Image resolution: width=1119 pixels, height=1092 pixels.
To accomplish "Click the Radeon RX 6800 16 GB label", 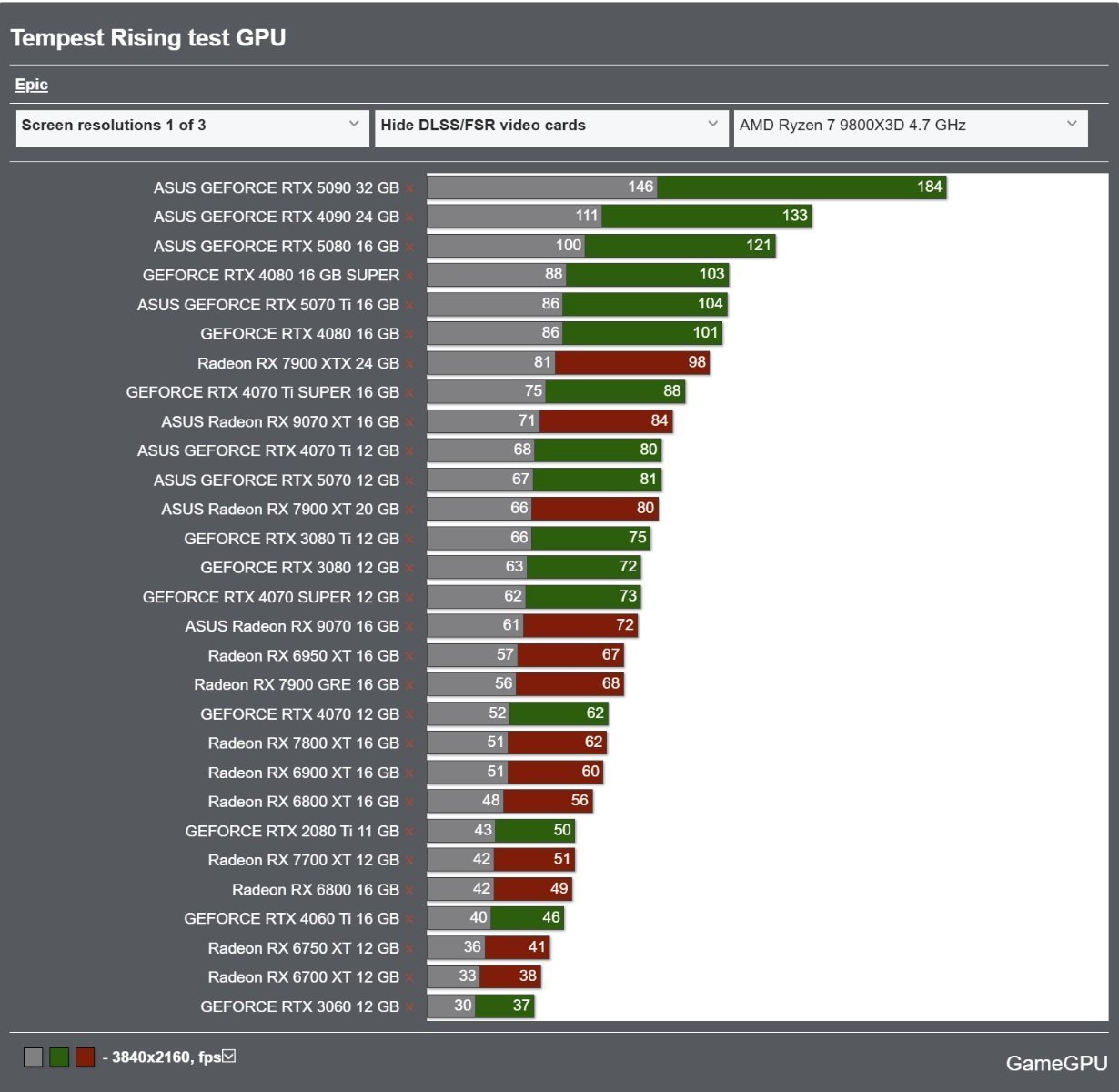I will 316,889.
